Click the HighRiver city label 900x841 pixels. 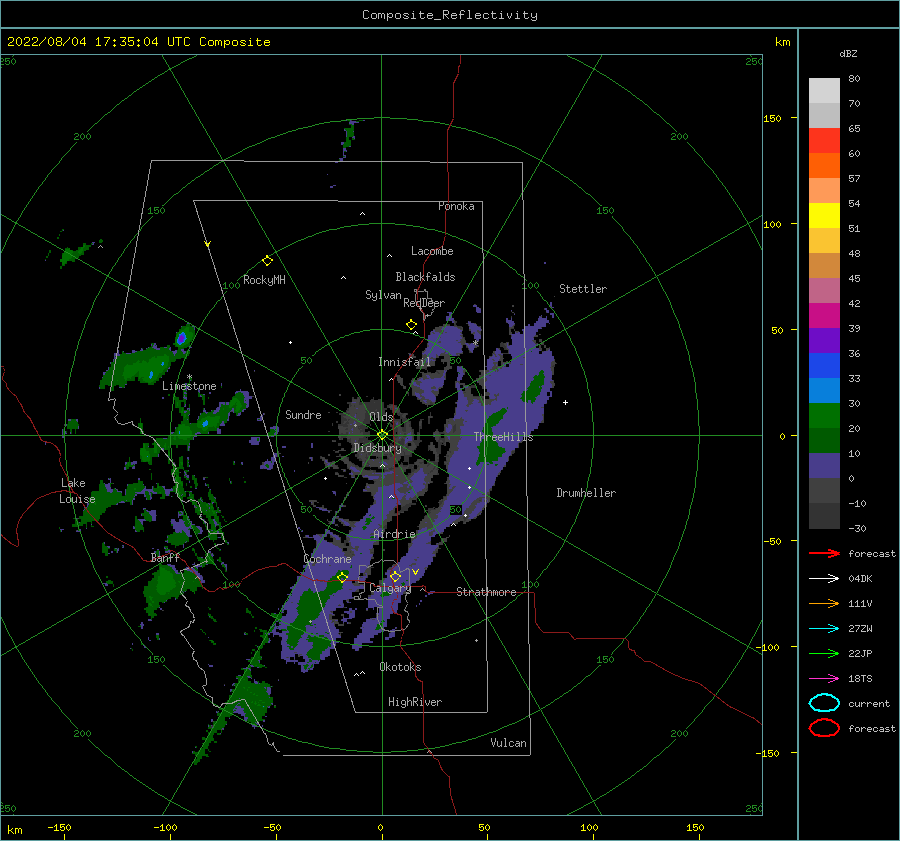point(415,702)
